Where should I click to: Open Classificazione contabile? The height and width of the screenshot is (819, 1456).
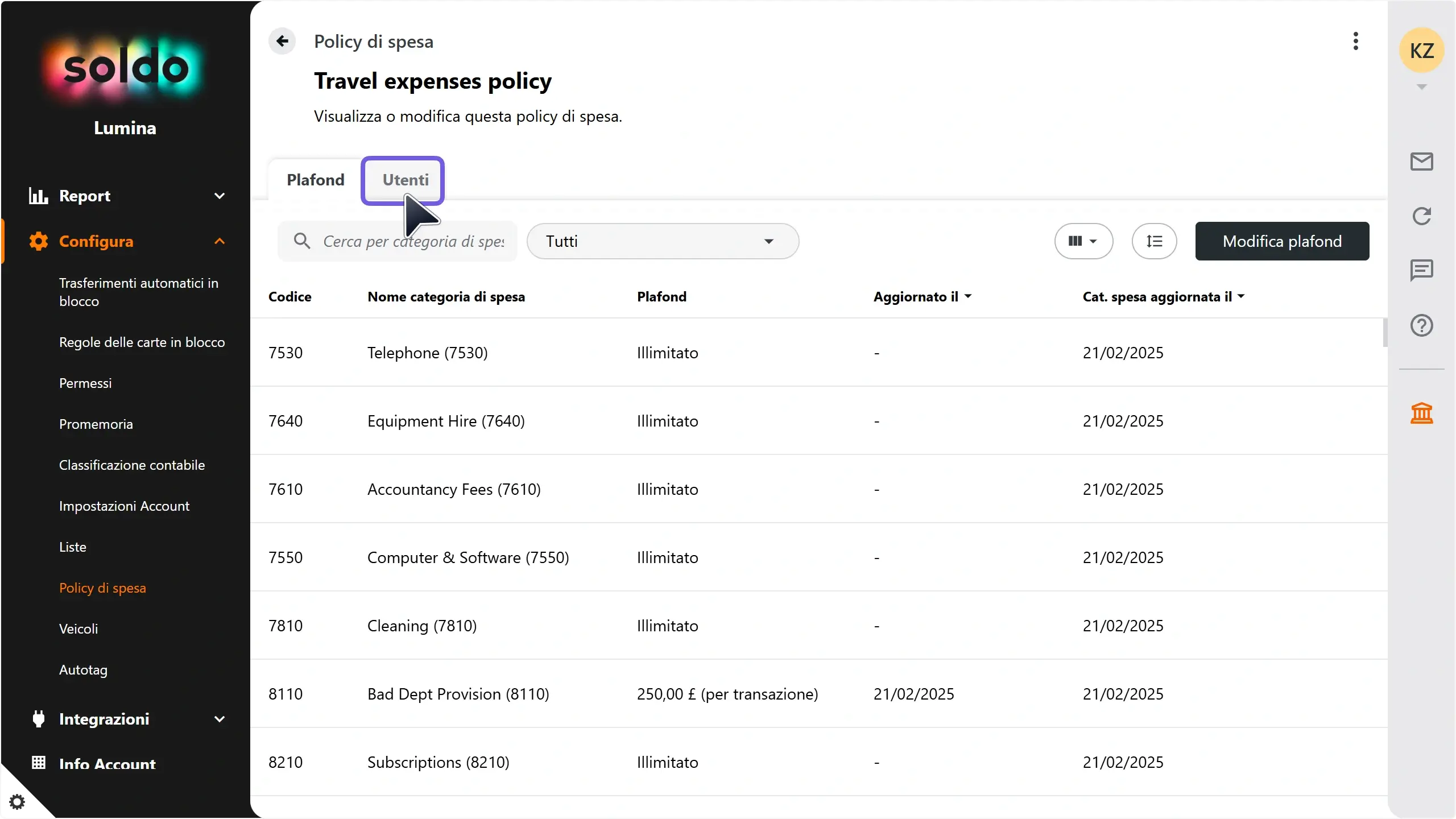132,465
